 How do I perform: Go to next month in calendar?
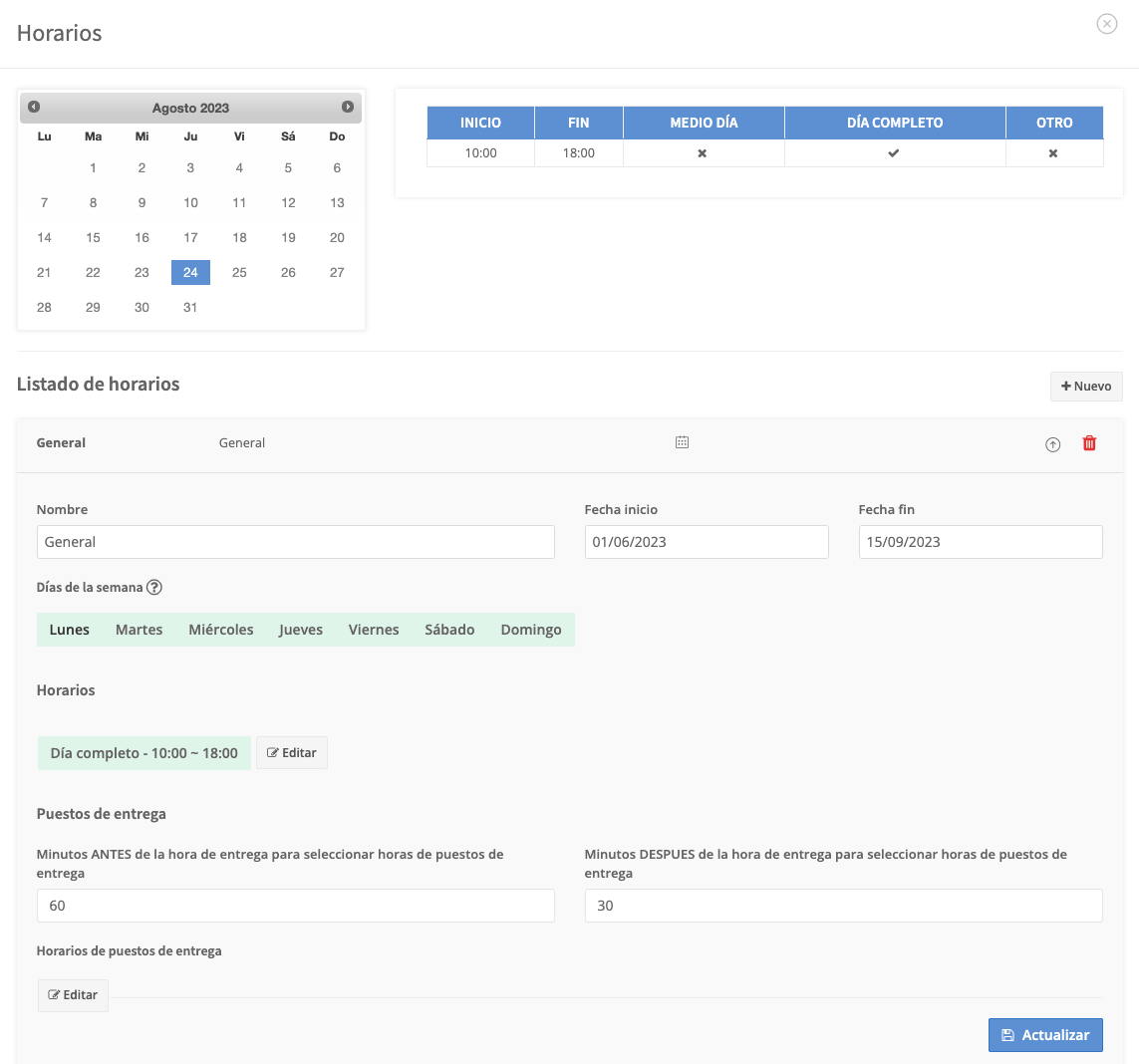(348, 107)
